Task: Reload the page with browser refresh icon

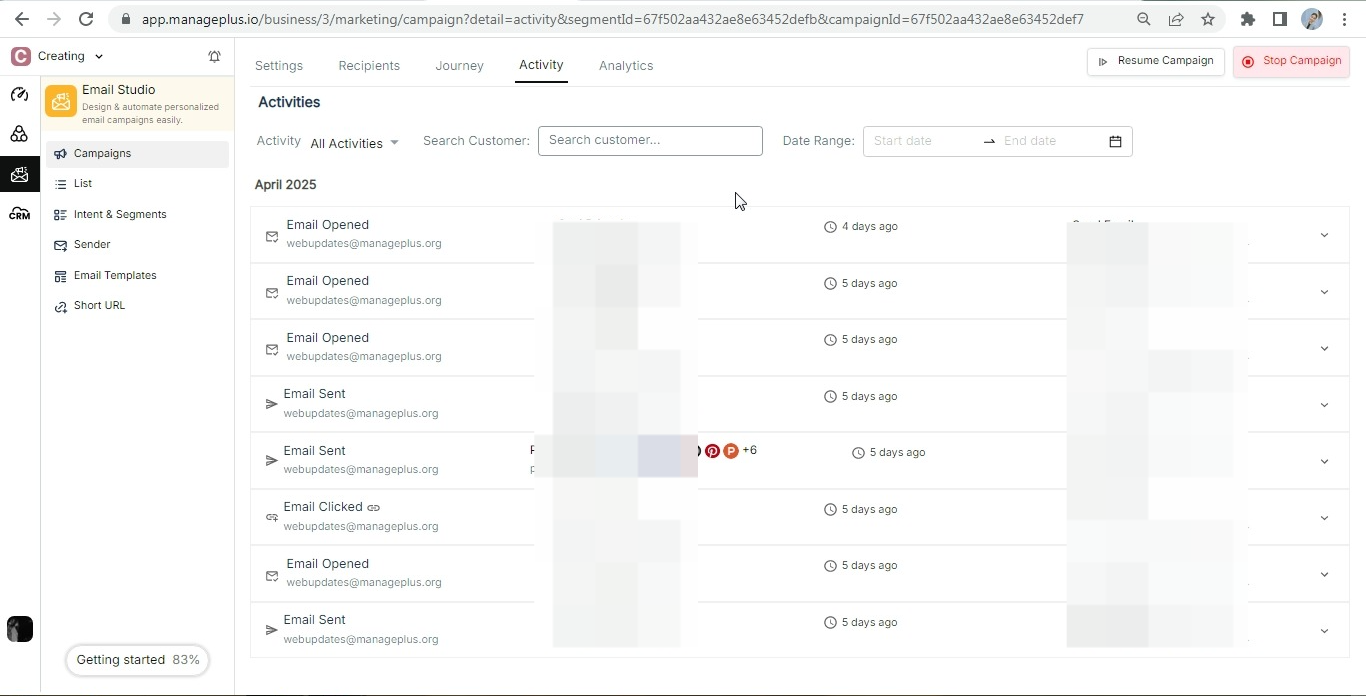Action: click(x=86, y=19)
